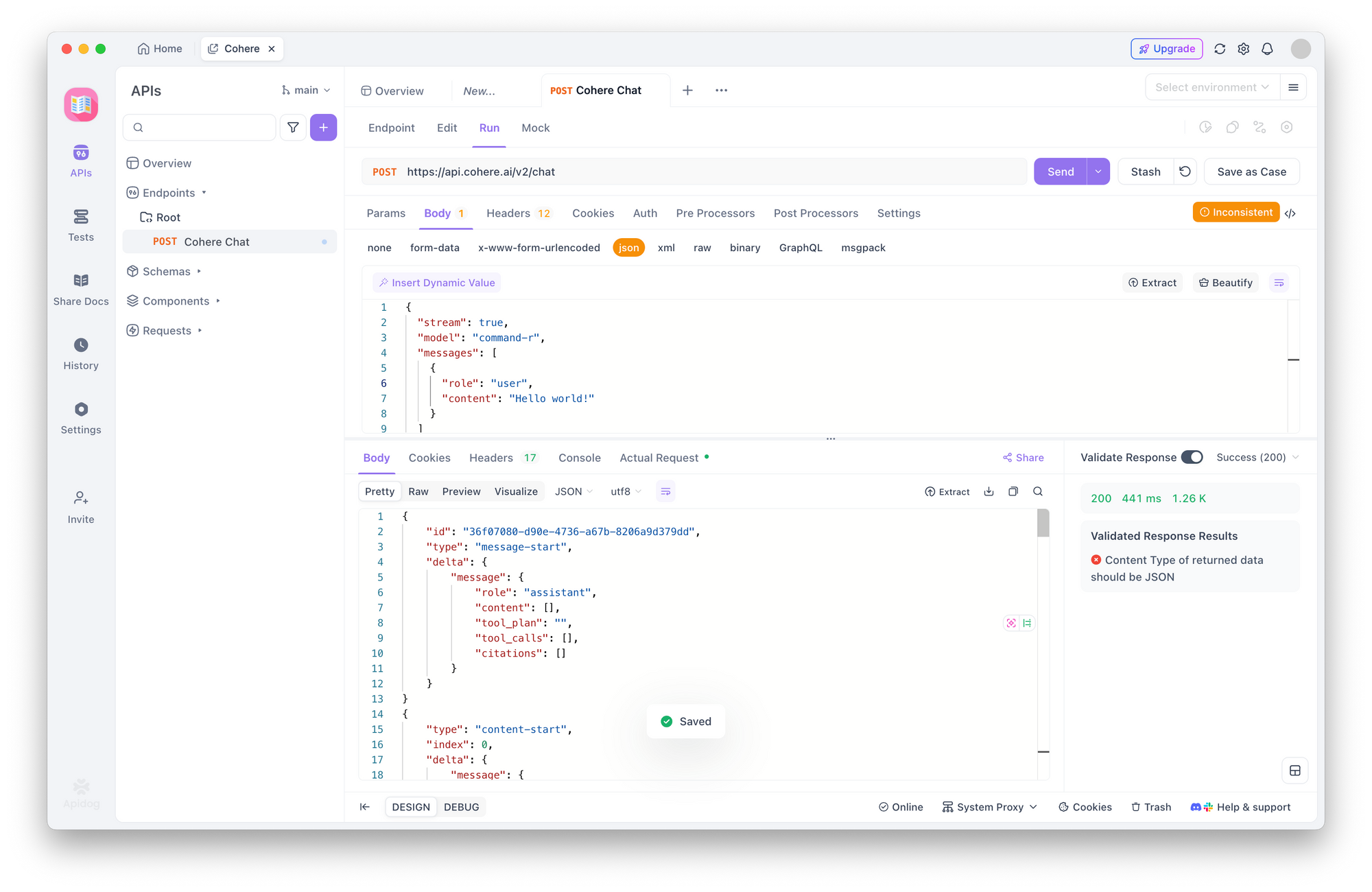Open the hamburger menu beside environment selector

point(1293,87)
